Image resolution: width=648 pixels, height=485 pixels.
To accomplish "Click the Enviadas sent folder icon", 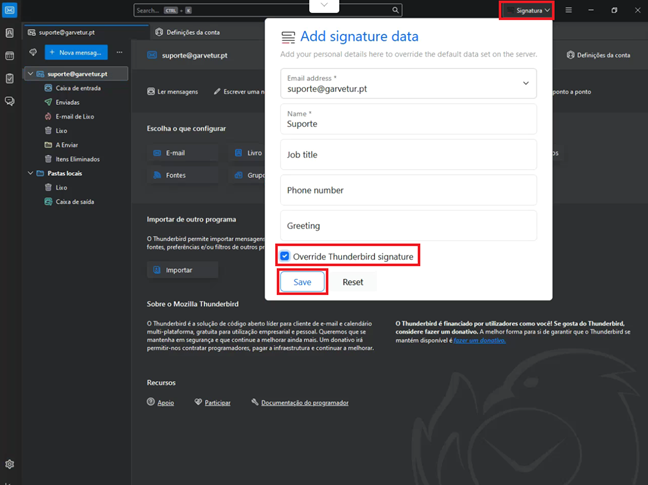I will click(48, 102).
